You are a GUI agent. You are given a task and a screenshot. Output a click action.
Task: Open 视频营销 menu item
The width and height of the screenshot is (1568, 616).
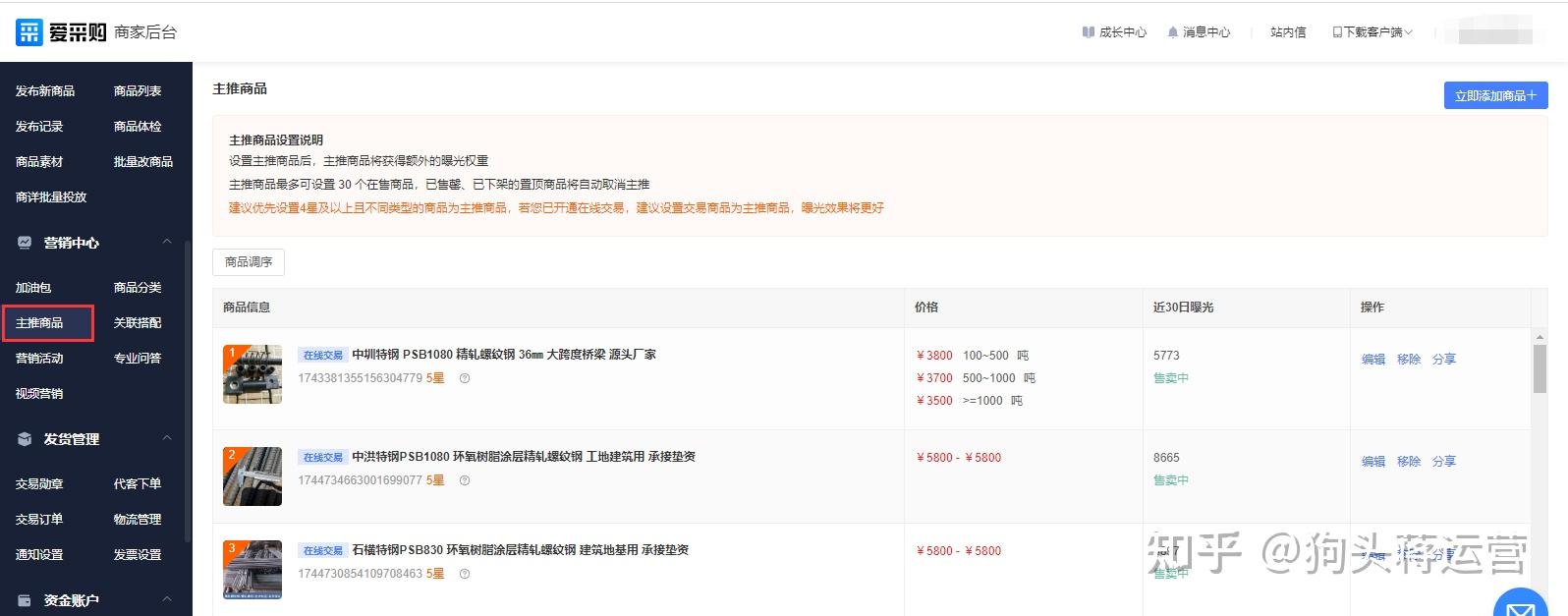click(x=39, y=394)
